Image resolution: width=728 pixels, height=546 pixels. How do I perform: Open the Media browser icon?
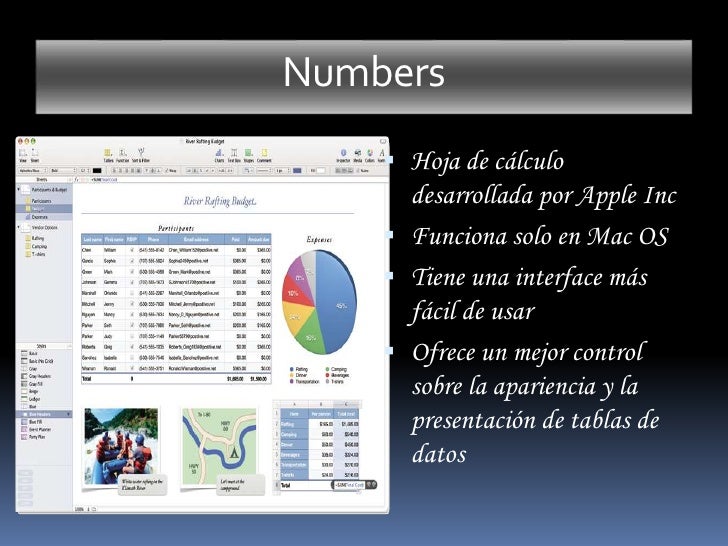(358, 155)
